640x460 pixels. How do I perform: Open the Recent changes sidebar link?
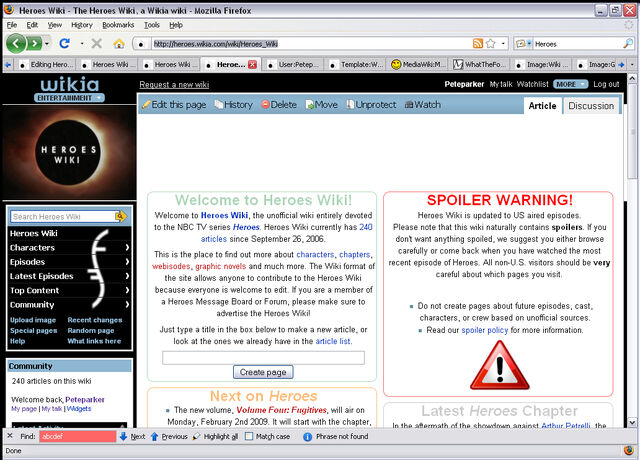[x=95, y=320]
